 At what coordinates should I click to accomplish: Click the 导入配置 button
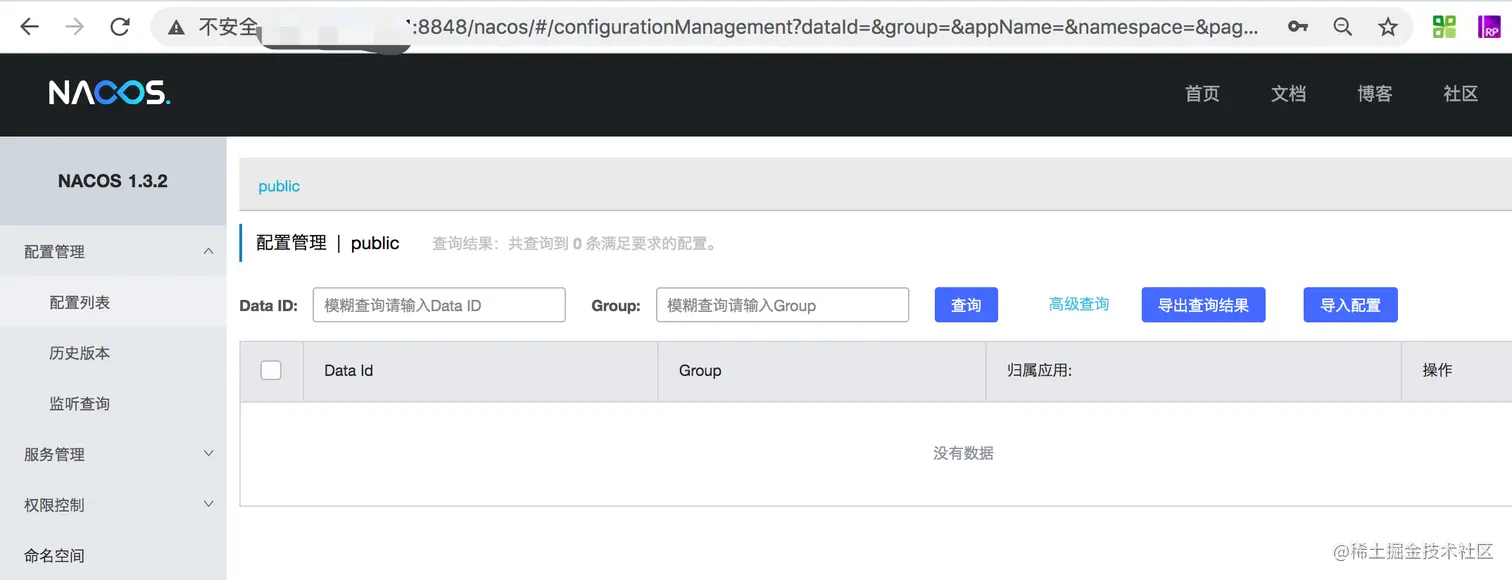[1350, 305]
